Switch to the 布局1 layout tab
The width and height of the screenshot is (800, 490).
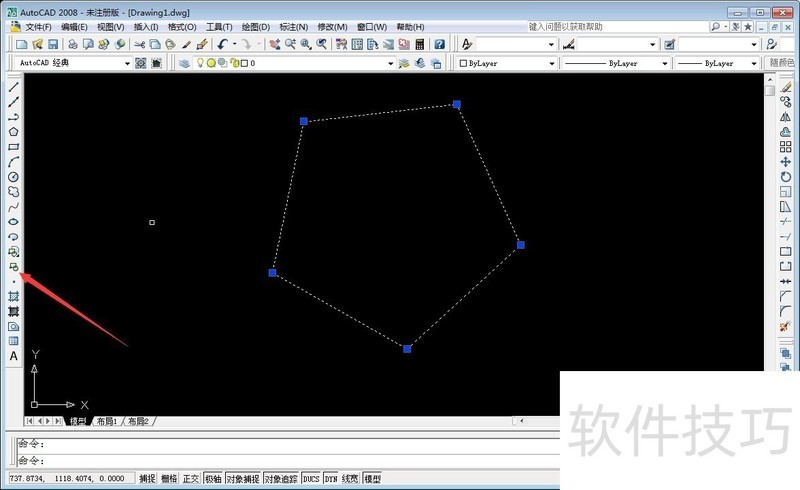point(107,421)
